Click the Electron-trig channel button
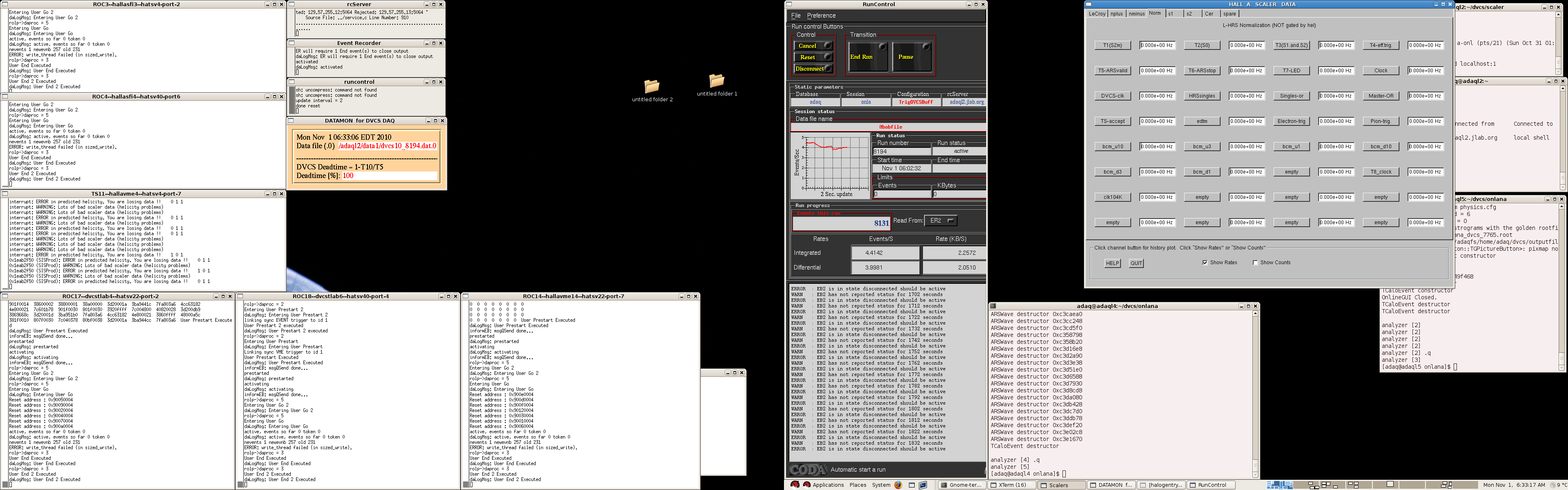Image resolution: width=1568 pixels, height=490 pixels. [1292, 121]
